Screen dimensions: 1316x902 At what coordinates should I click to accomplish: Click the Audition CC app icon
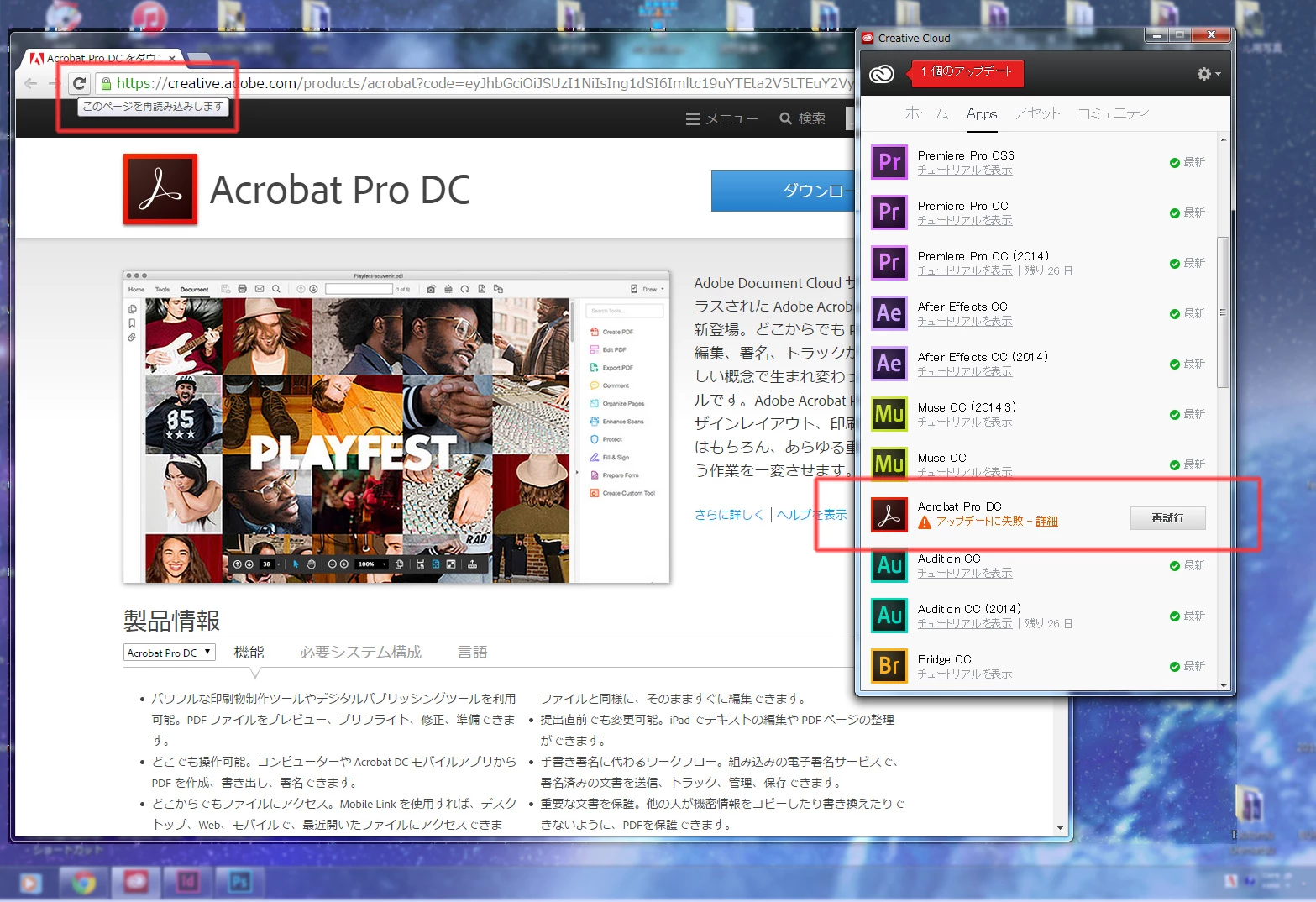tap(889, 565)
